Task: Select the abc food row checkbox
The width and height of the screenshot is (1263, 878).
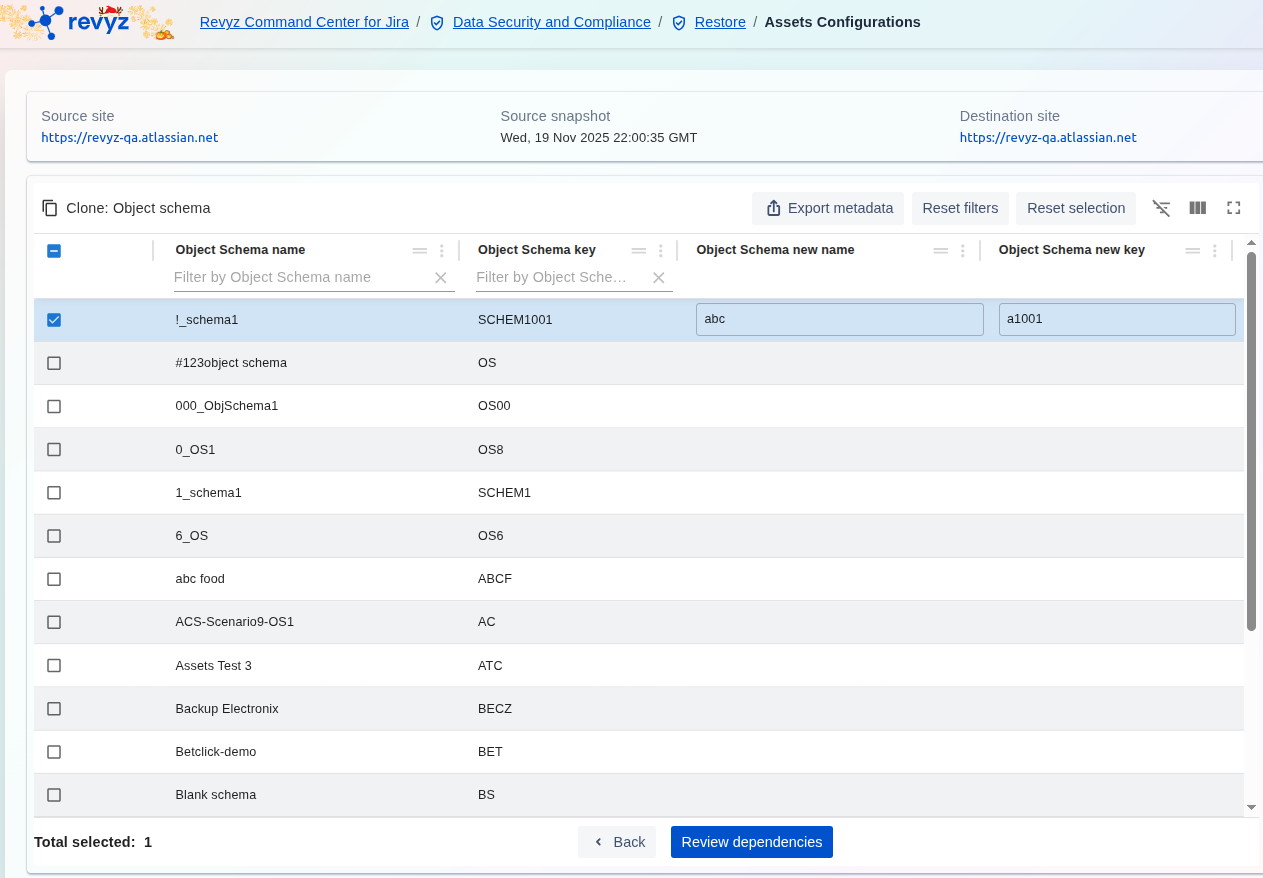Action: point(54,579)
